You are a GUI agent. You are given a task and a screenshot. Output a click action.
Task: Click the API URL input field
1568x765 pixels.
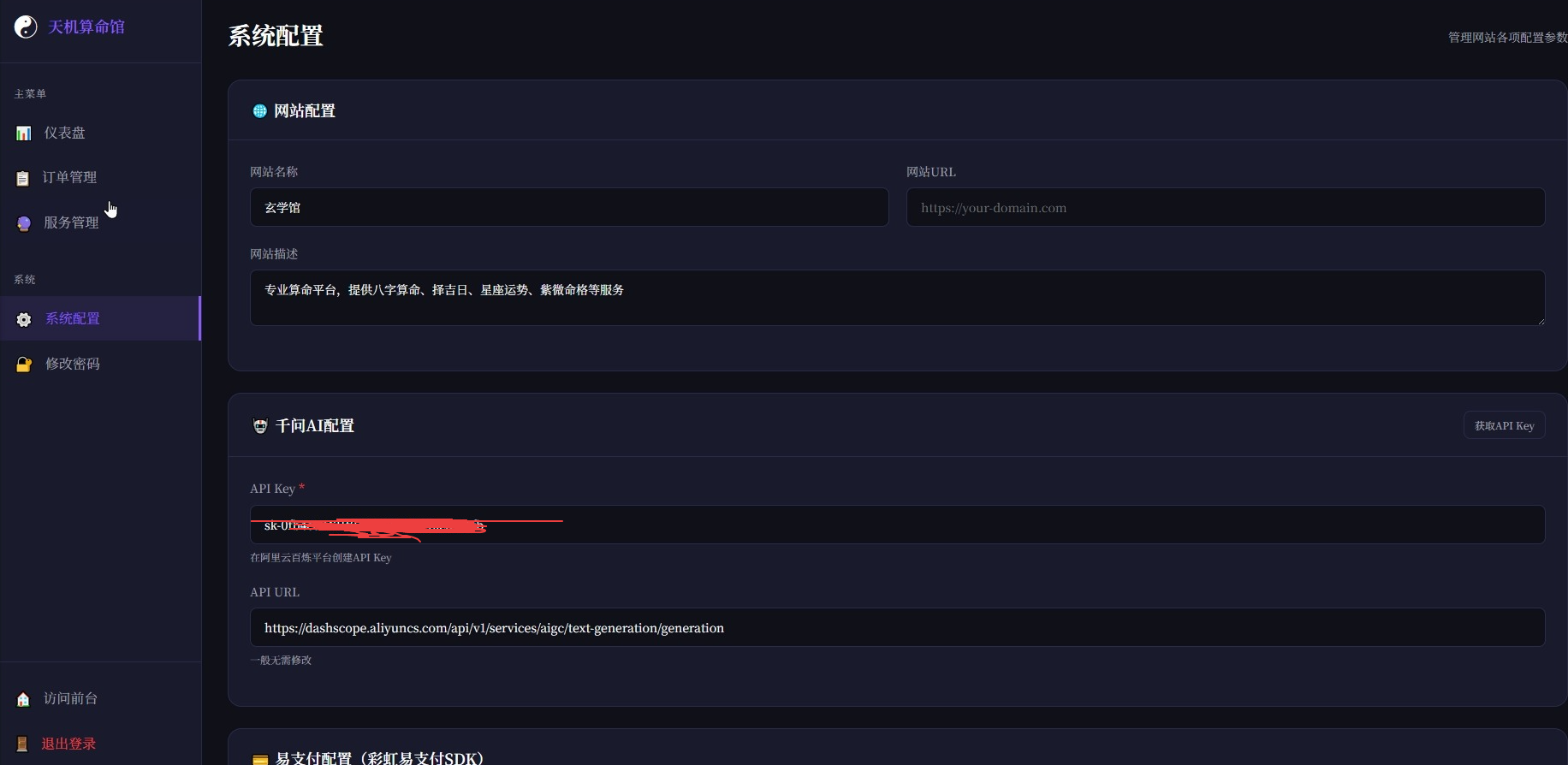(896, 628)
